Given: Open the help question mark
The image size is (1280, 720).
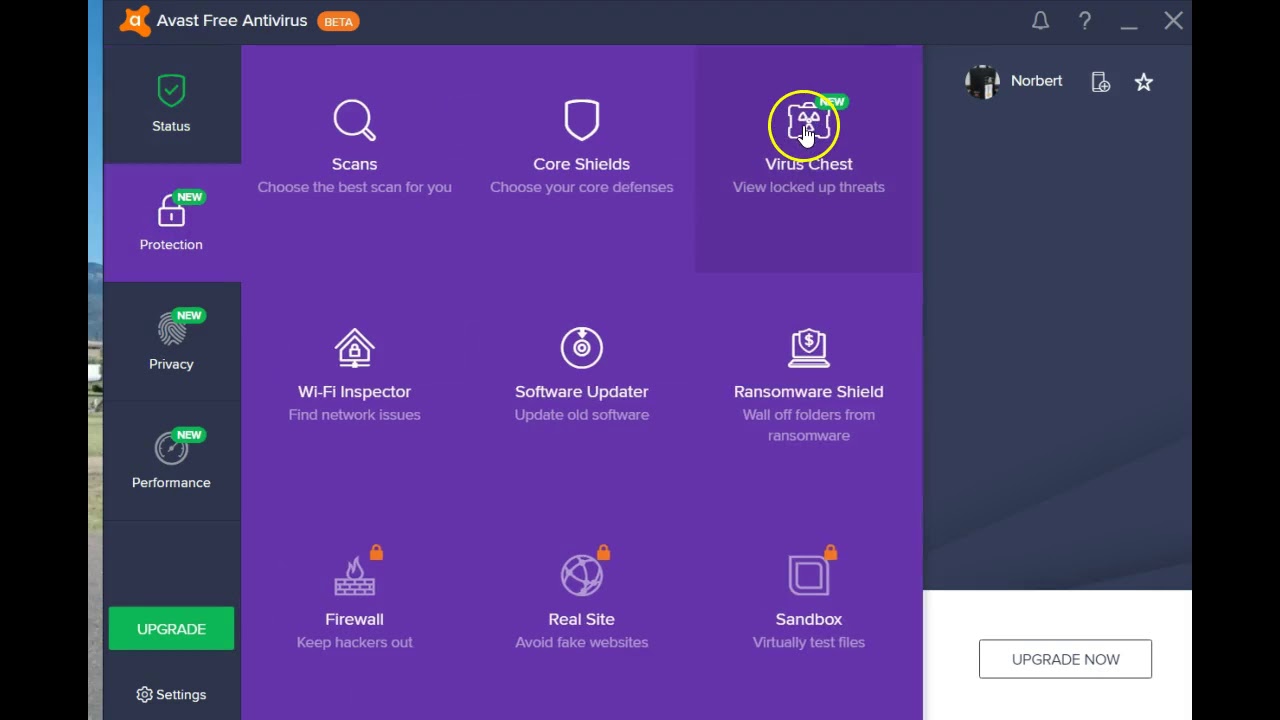Looking at the screenshot, I should point(1085,21).
